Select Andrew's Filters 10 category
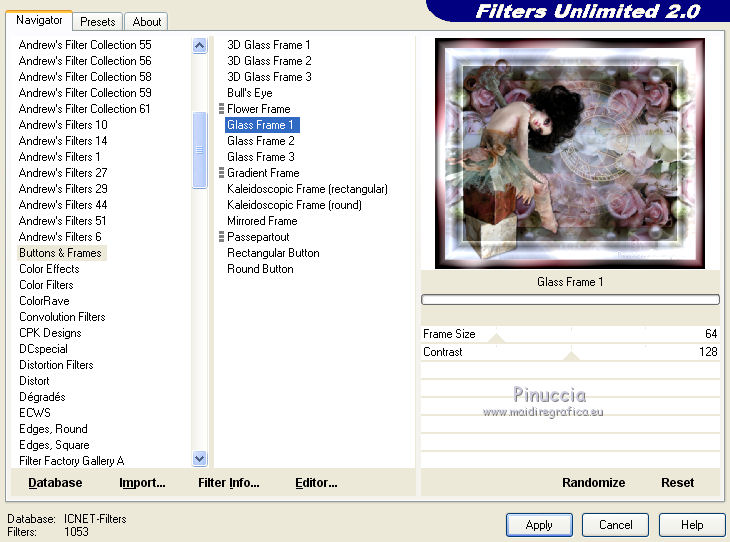Screen dimensions: 730x542 [63, 125]
